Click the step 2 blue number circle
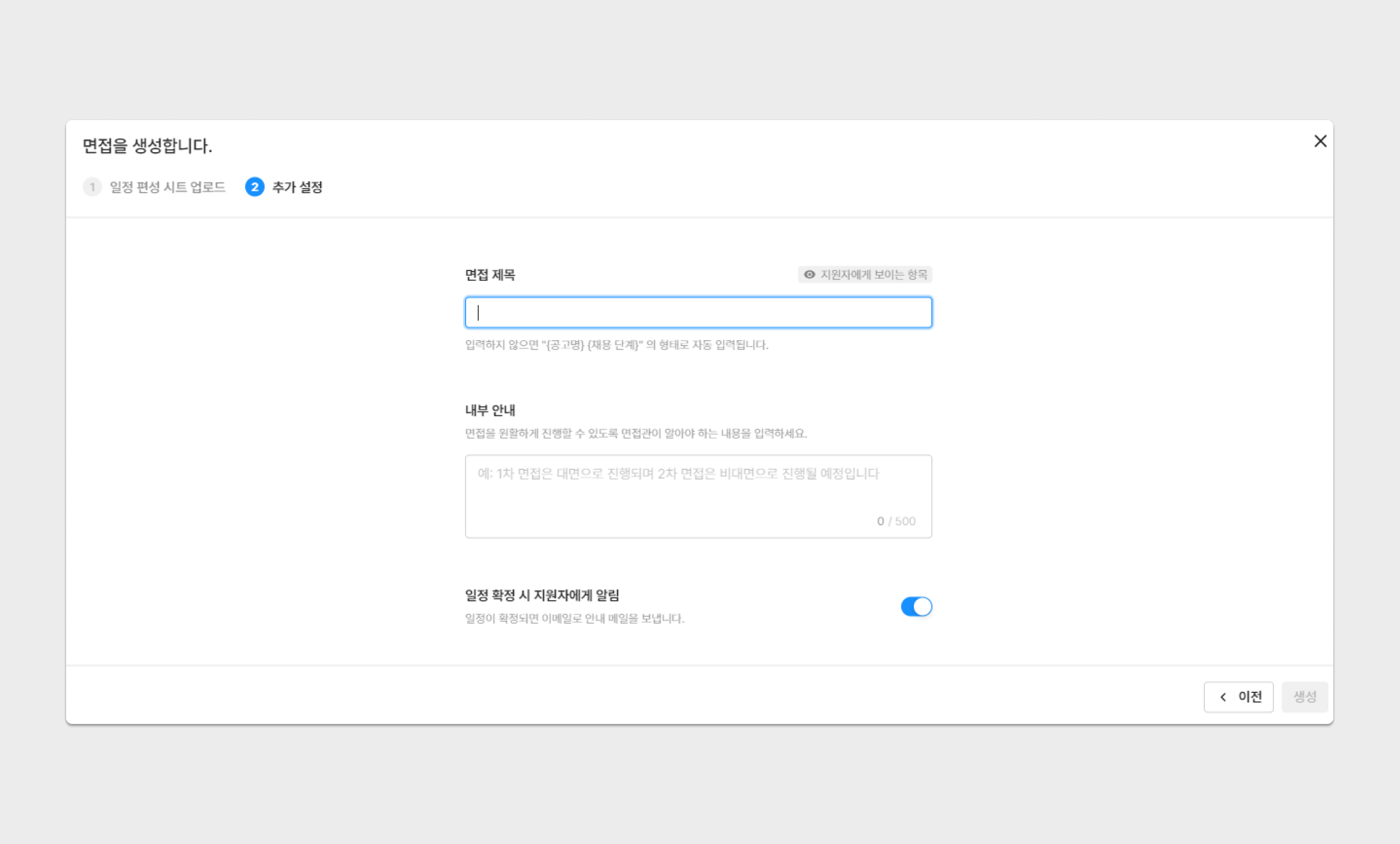This screenshot has width=1400, height=844. 255,187
